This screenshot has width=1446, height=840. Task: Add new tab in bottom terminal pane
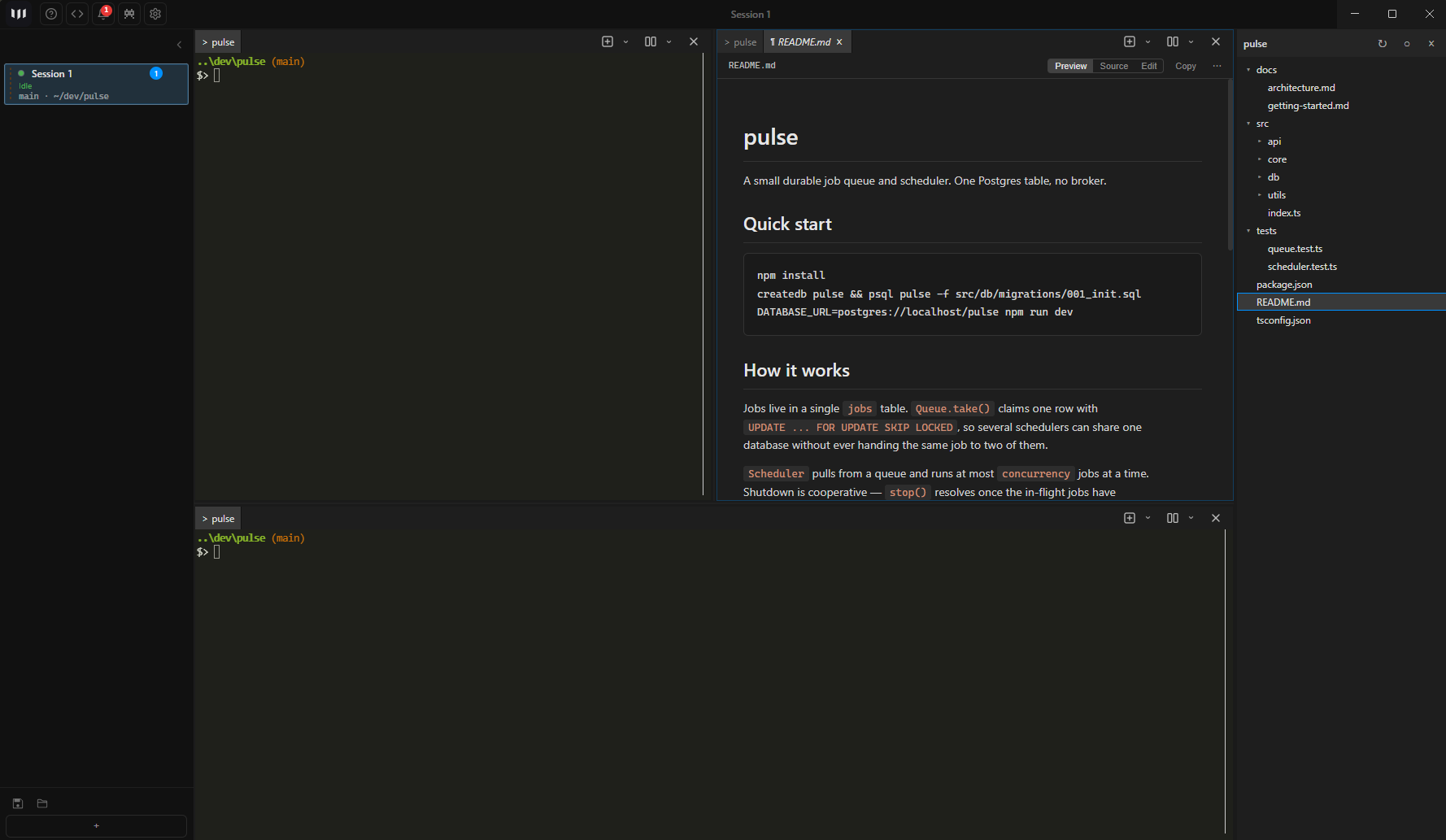coord(1130,518)
